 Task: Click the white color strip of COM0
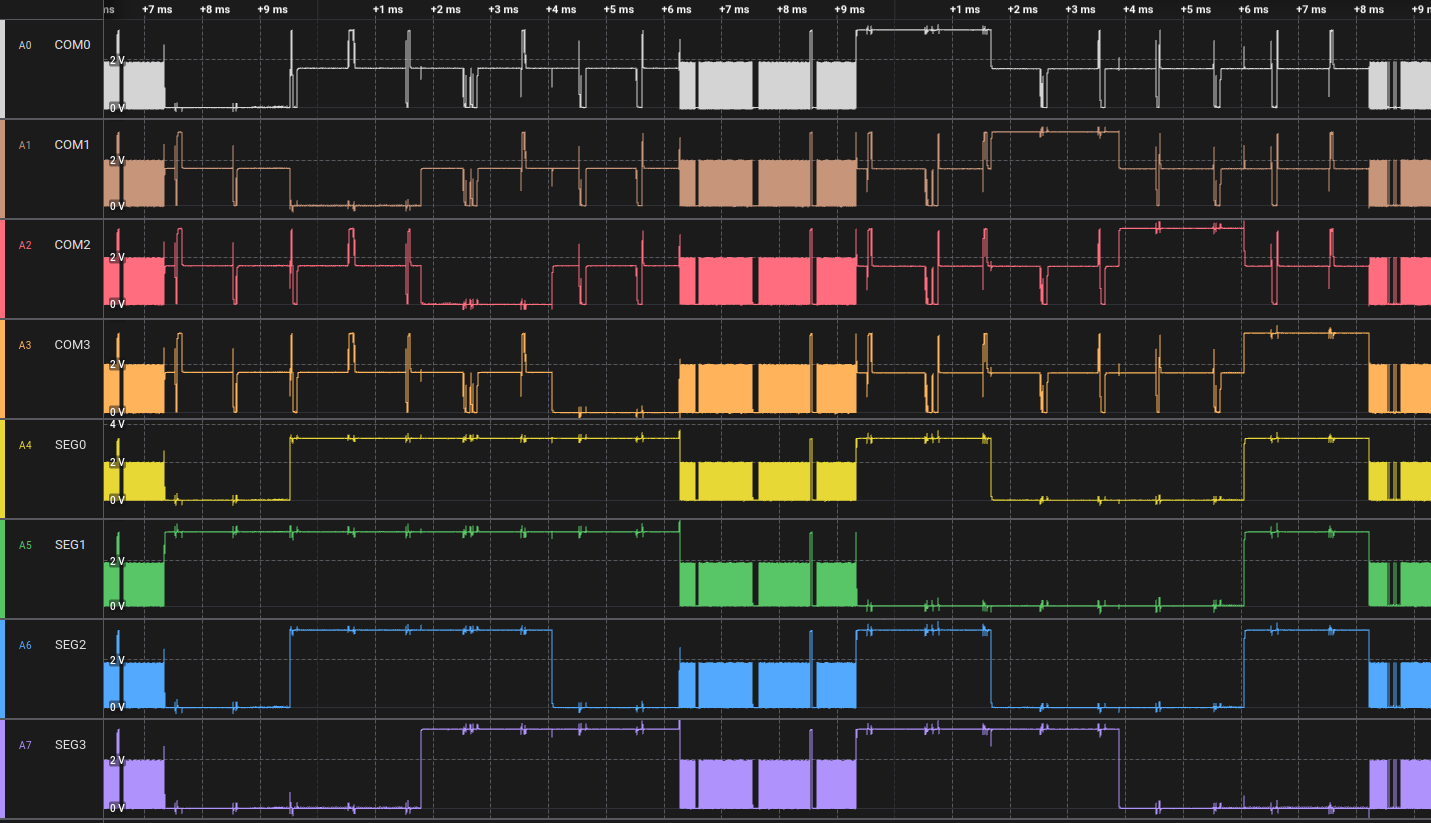[3, 68]
